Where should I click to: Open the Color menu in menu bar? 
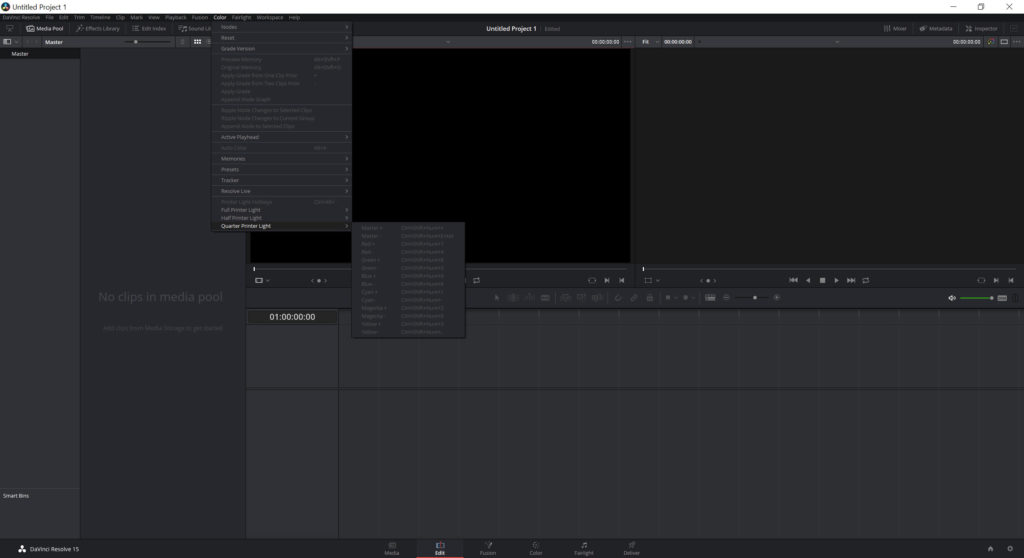coord(219,18)
